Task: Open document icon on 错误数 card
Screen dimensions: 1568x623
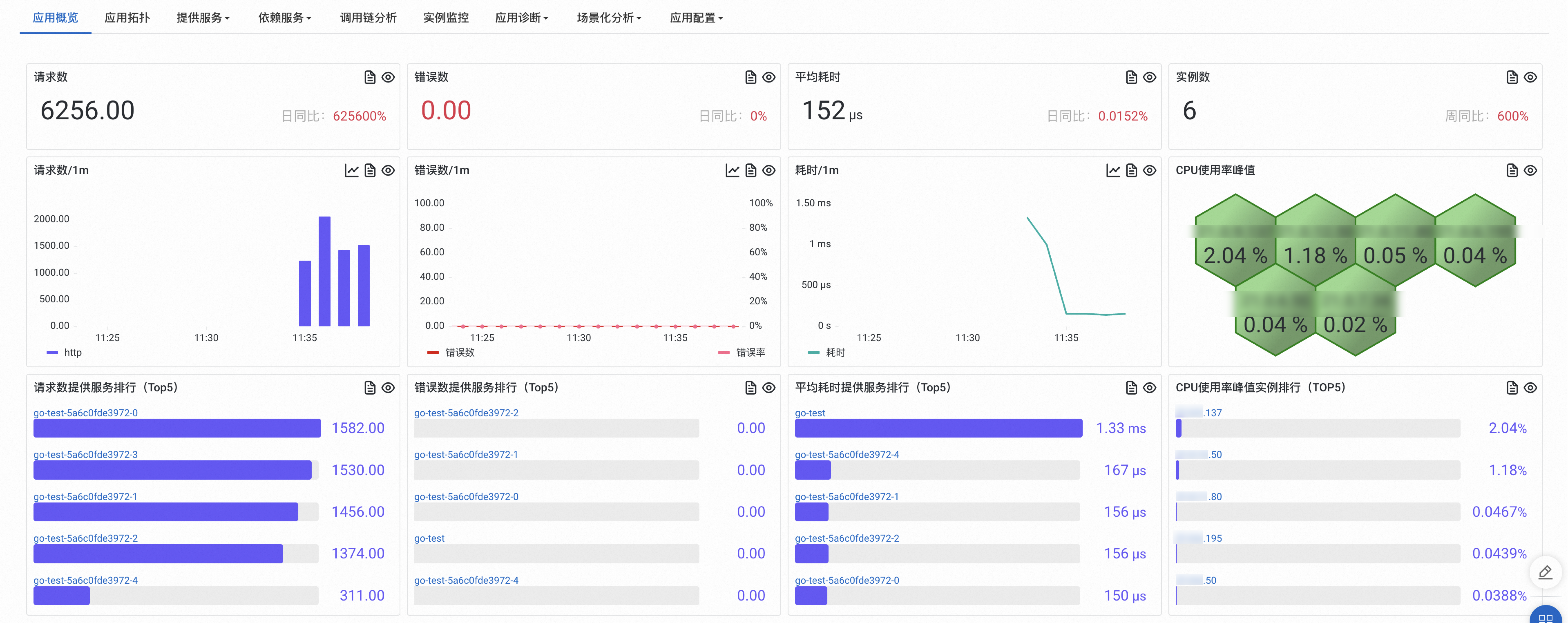Action: point(750,77)
